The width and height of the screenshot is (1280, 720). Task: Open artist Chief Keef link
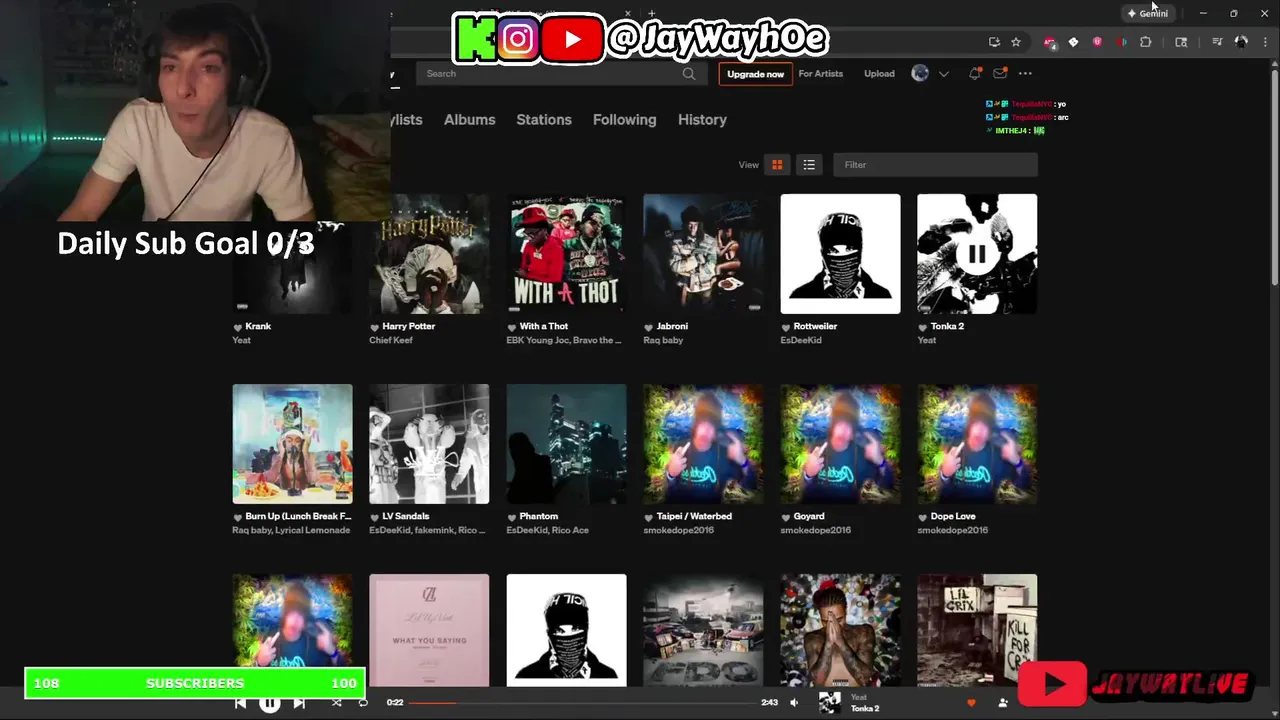click(391, 341)
